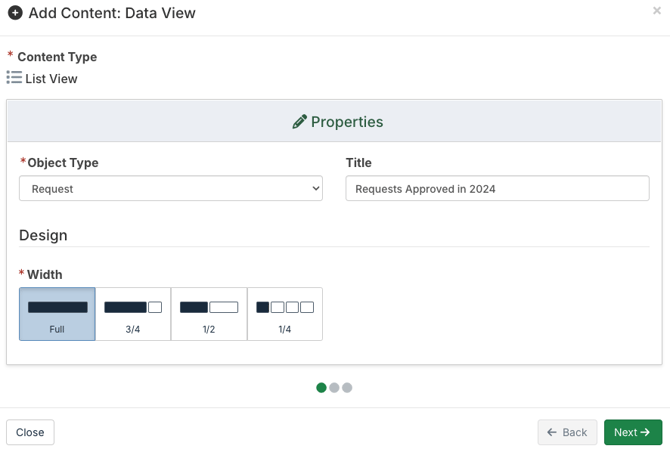
Task: Click the plus icon beside Add Content
Action: [15, 13]
